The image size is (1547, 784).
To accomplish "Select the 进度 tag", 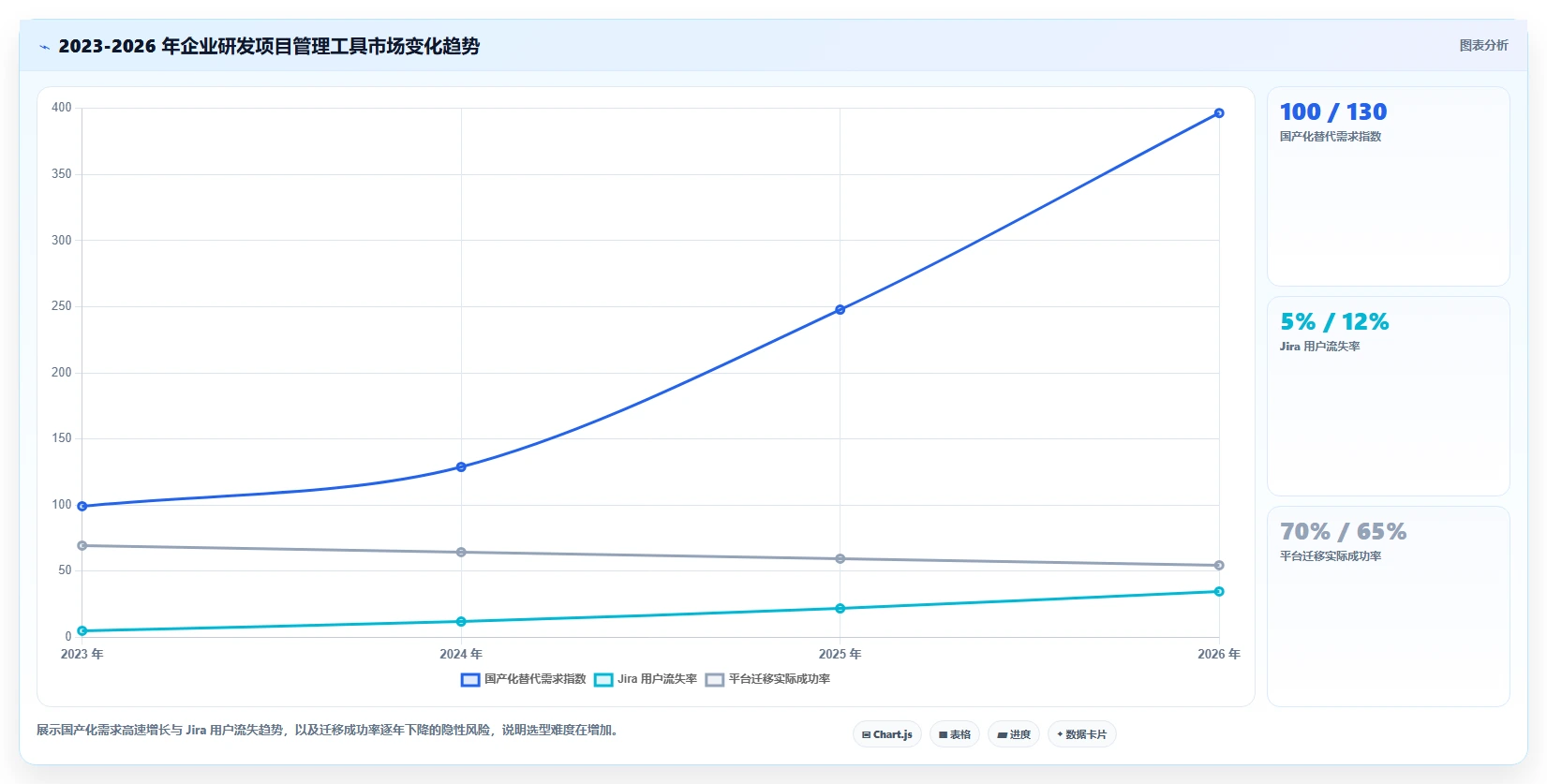I will [1014, 734].
